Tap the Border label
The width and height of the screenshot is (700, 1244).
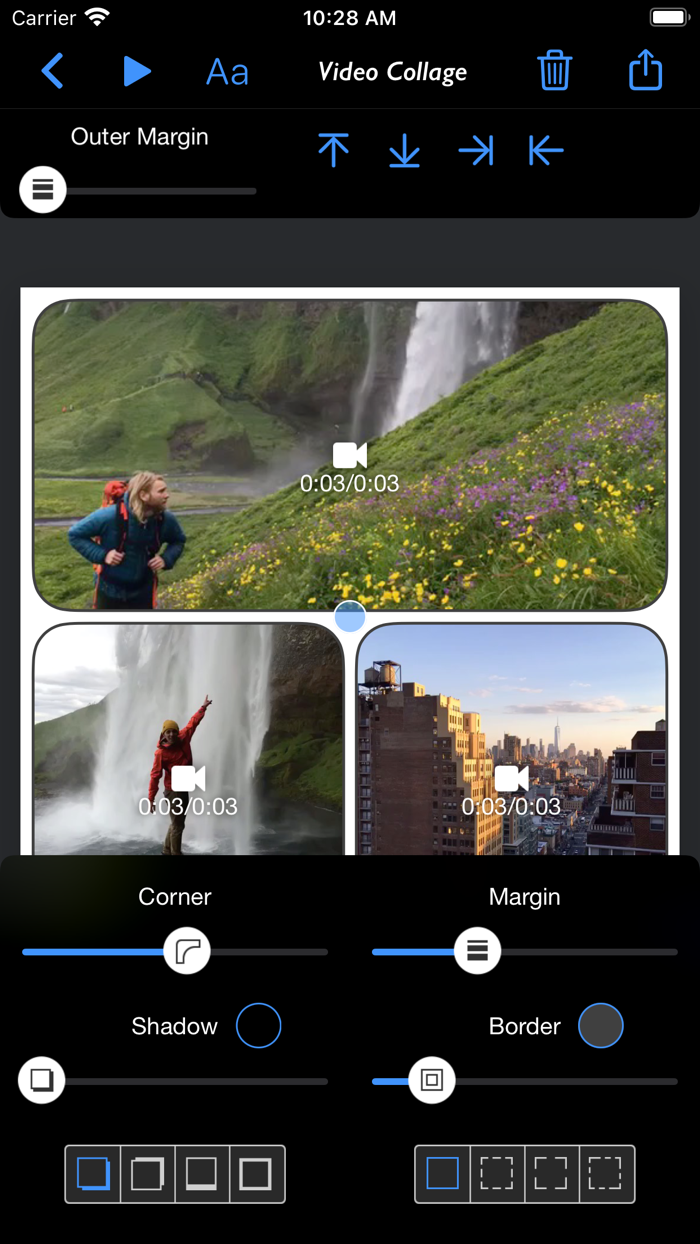[525, 1026]
